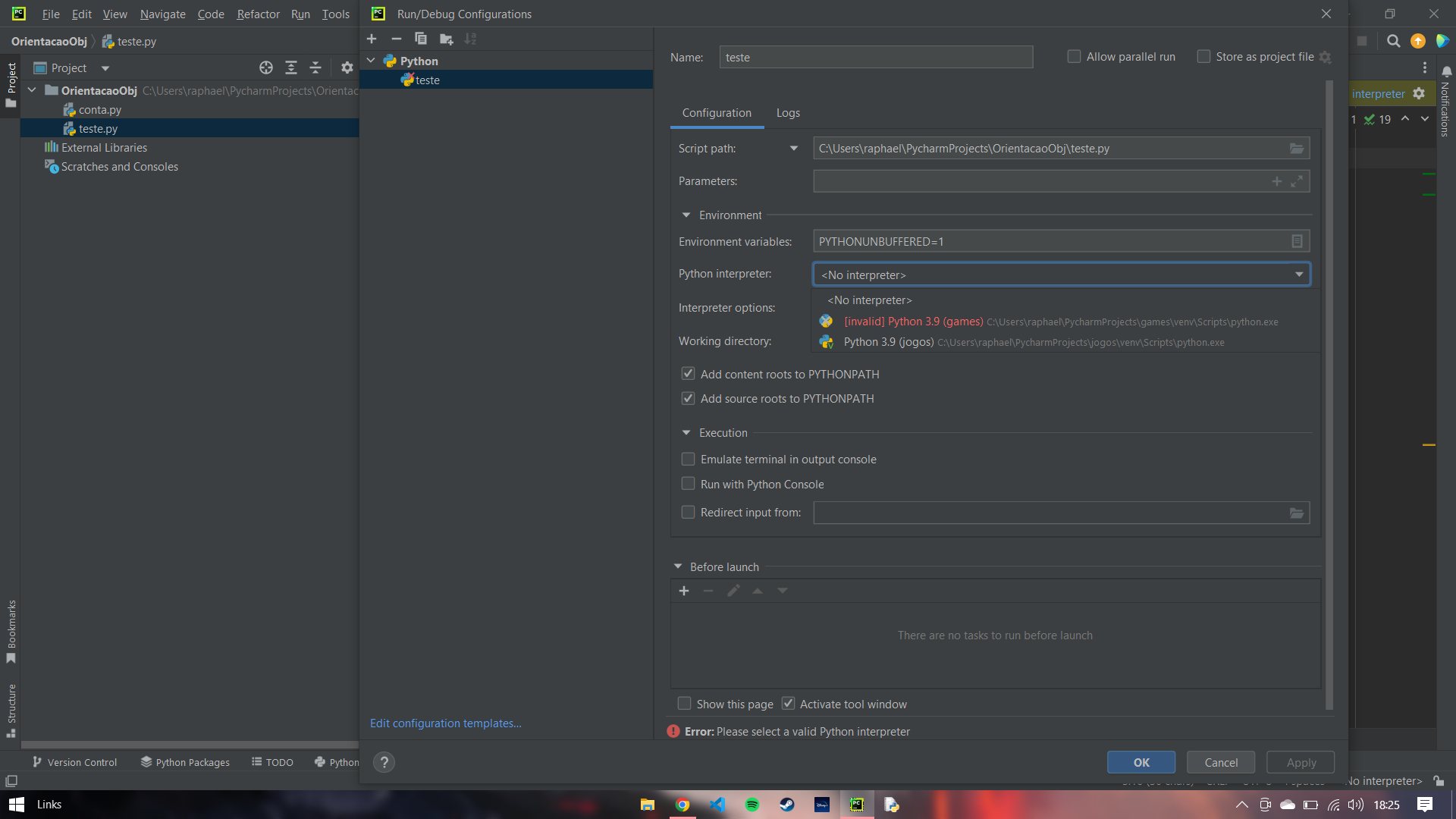Open the Refactor menu
This screenshot has height=819, width=1456.
click(258, 14)
